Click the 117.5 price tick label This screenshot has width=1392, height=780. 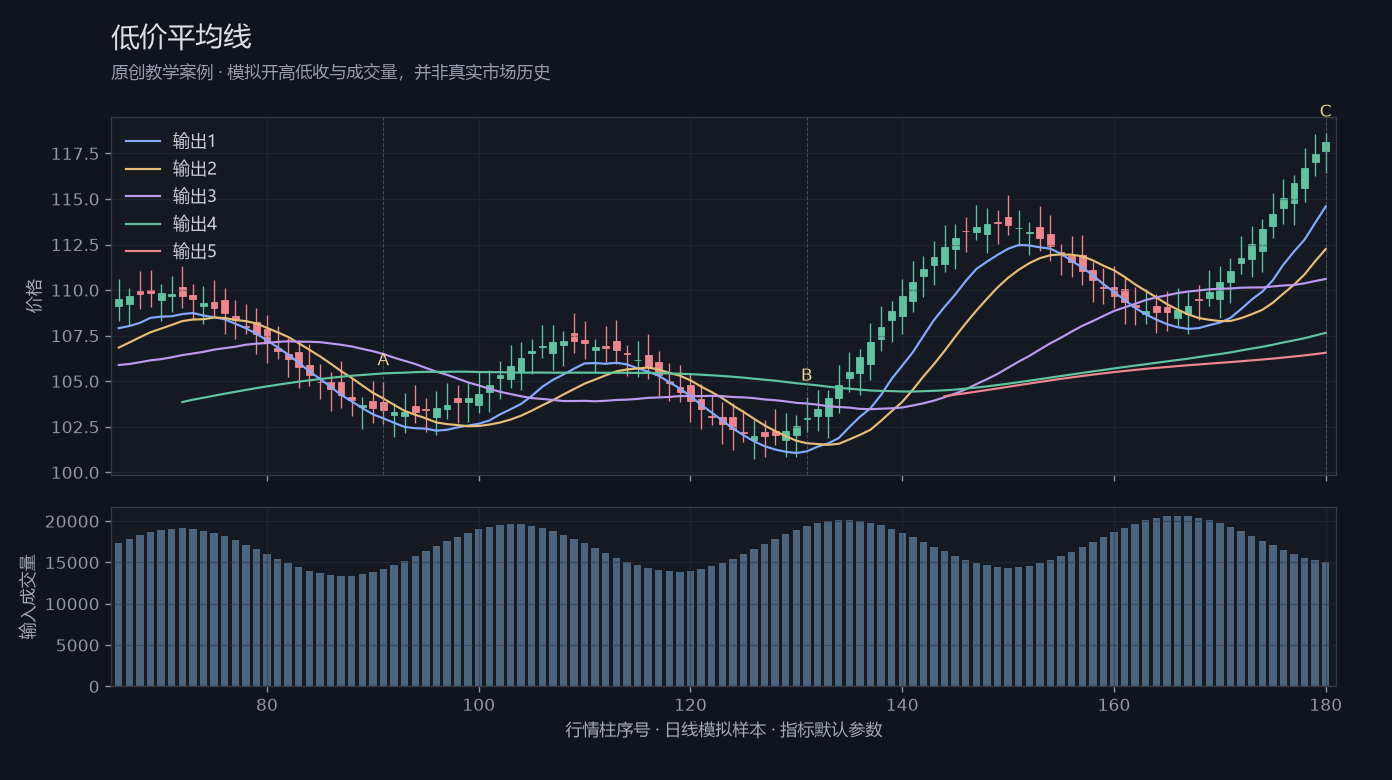pyautogui.click(x=75, y=154)
